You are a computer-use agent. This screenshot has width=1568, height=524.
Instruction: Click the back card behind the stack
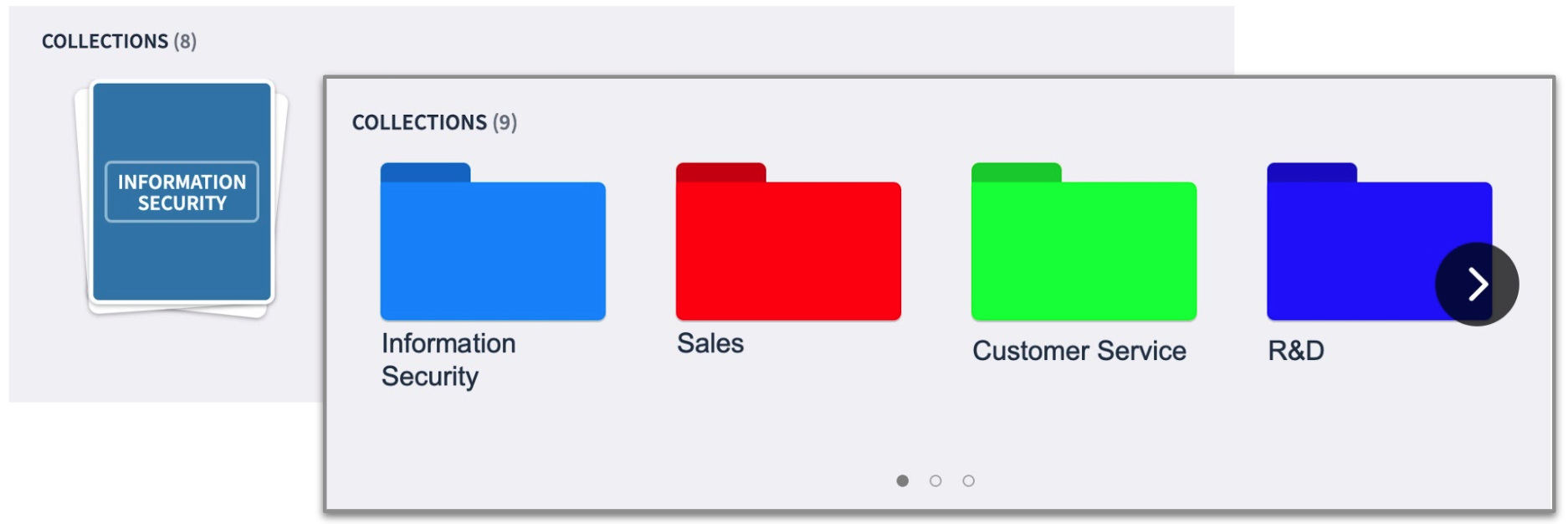pos(282,201)
